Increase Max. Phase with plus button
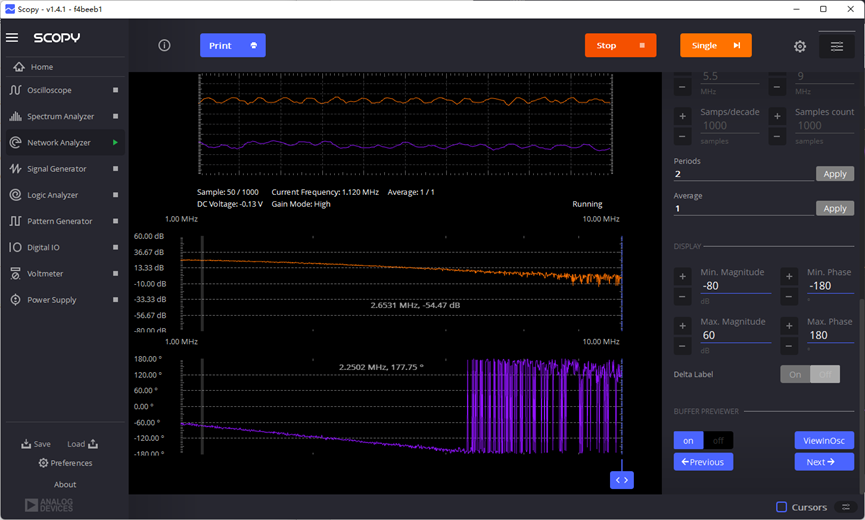 click(x=789, y=325)
